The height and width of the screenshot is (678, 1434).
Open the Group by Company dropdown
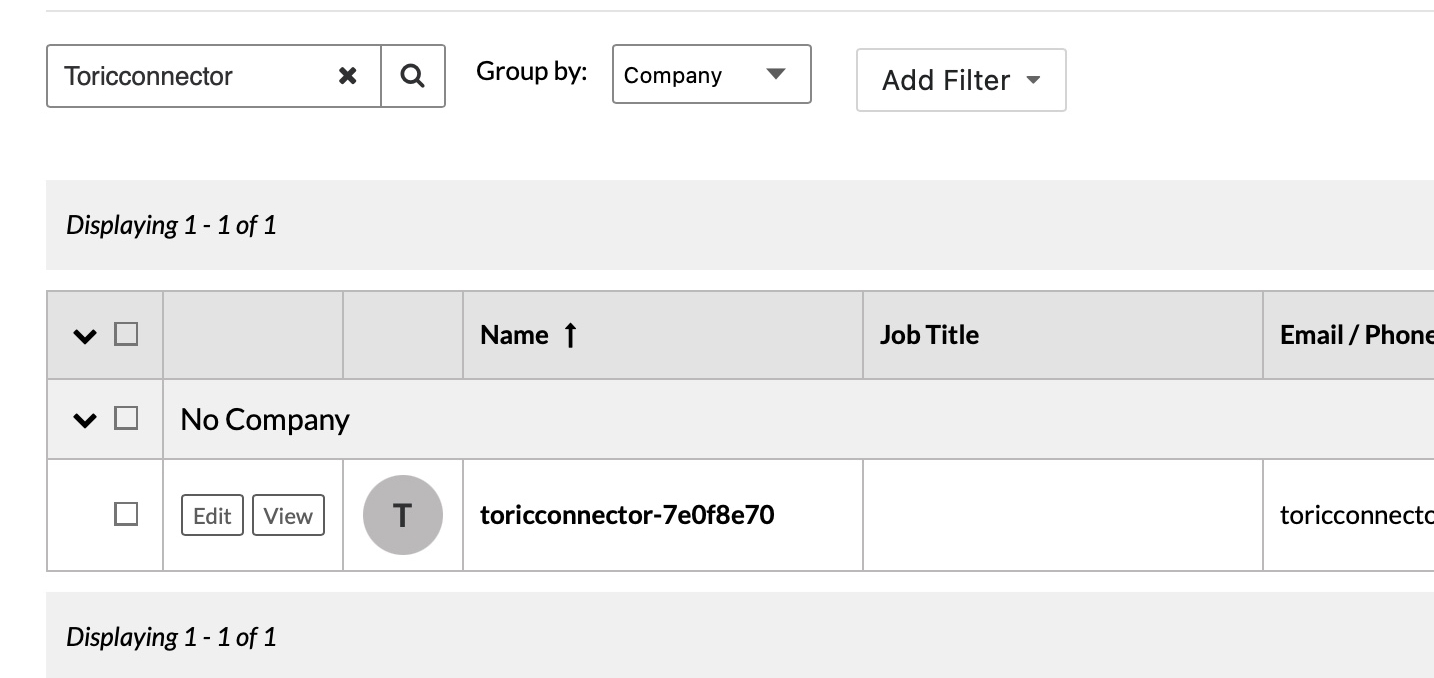click(711, 74)
